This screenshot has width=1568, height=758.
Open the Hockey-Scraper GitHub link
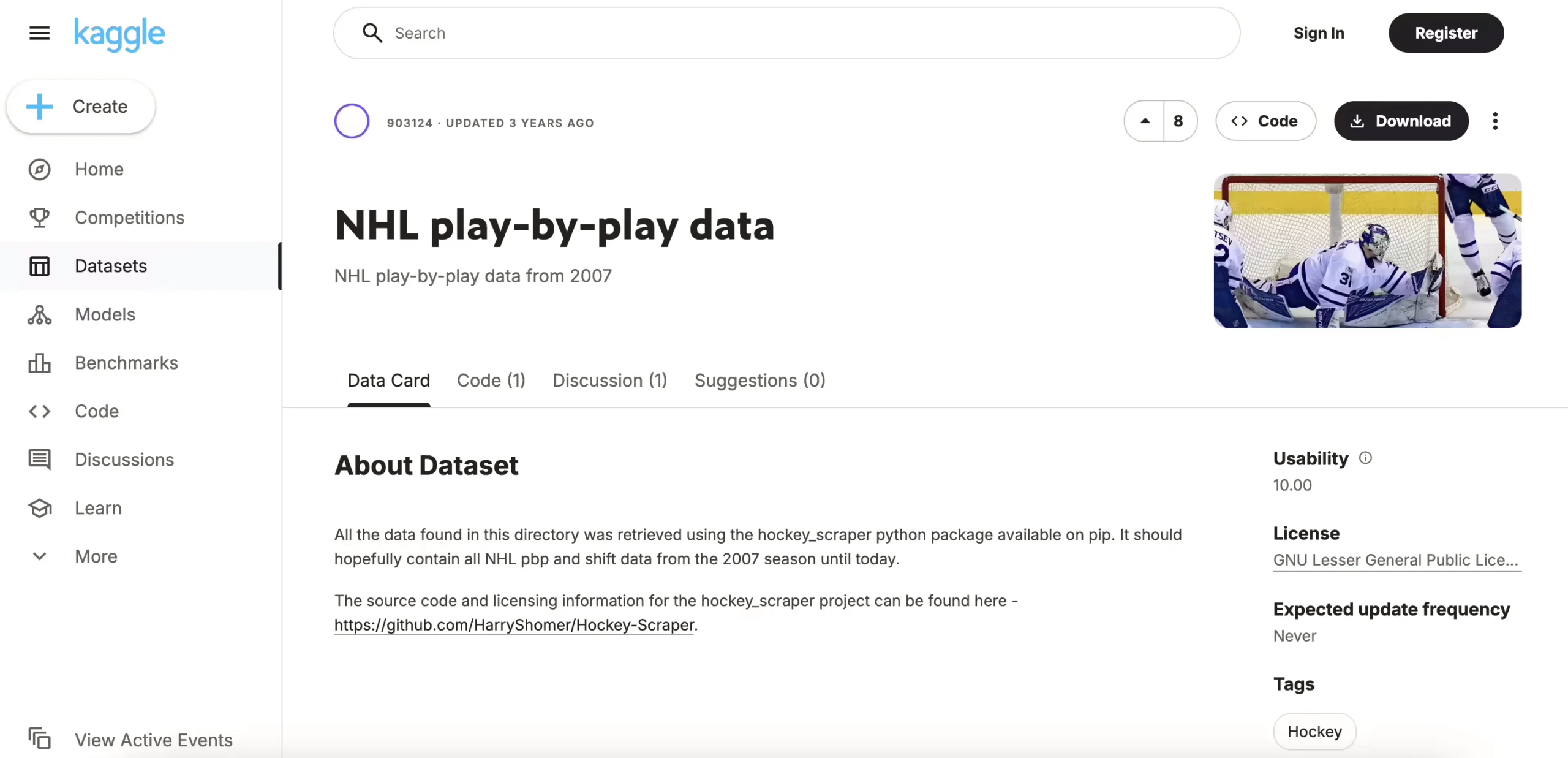(x=514, y=625)
